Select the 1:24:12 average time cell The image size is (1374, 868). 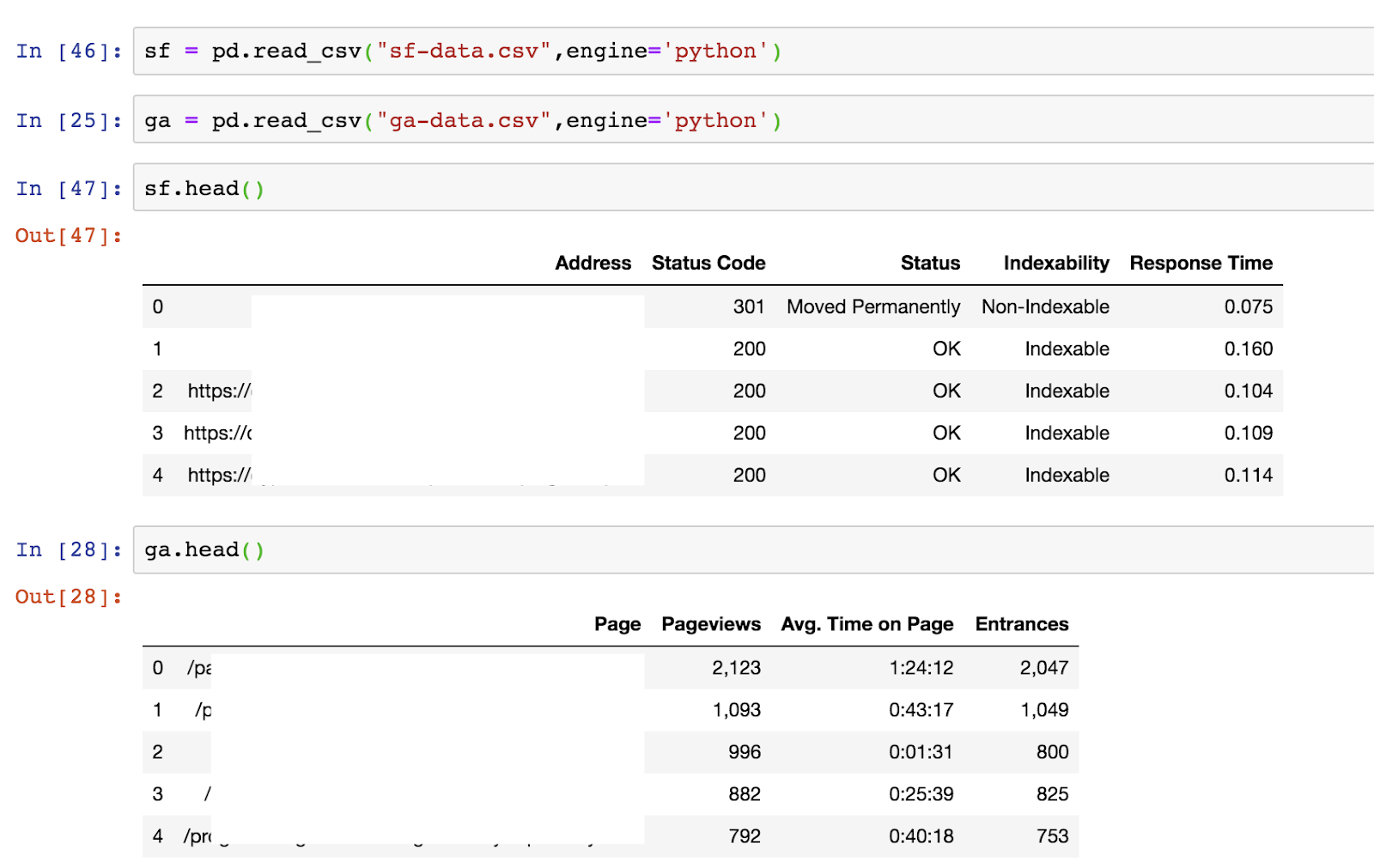(x=921, y=668)
